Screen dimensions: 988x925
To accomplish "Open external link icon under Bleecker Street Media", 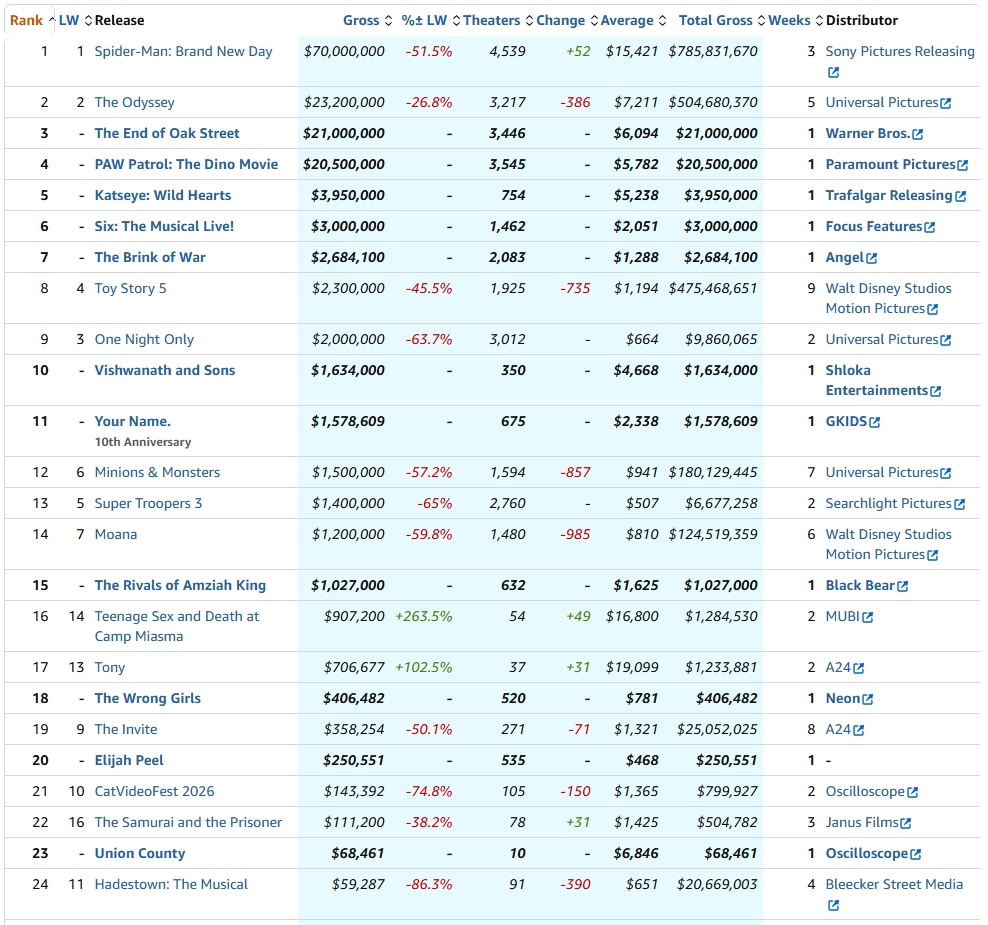I will pyautogui.click(x=833, y=905).
